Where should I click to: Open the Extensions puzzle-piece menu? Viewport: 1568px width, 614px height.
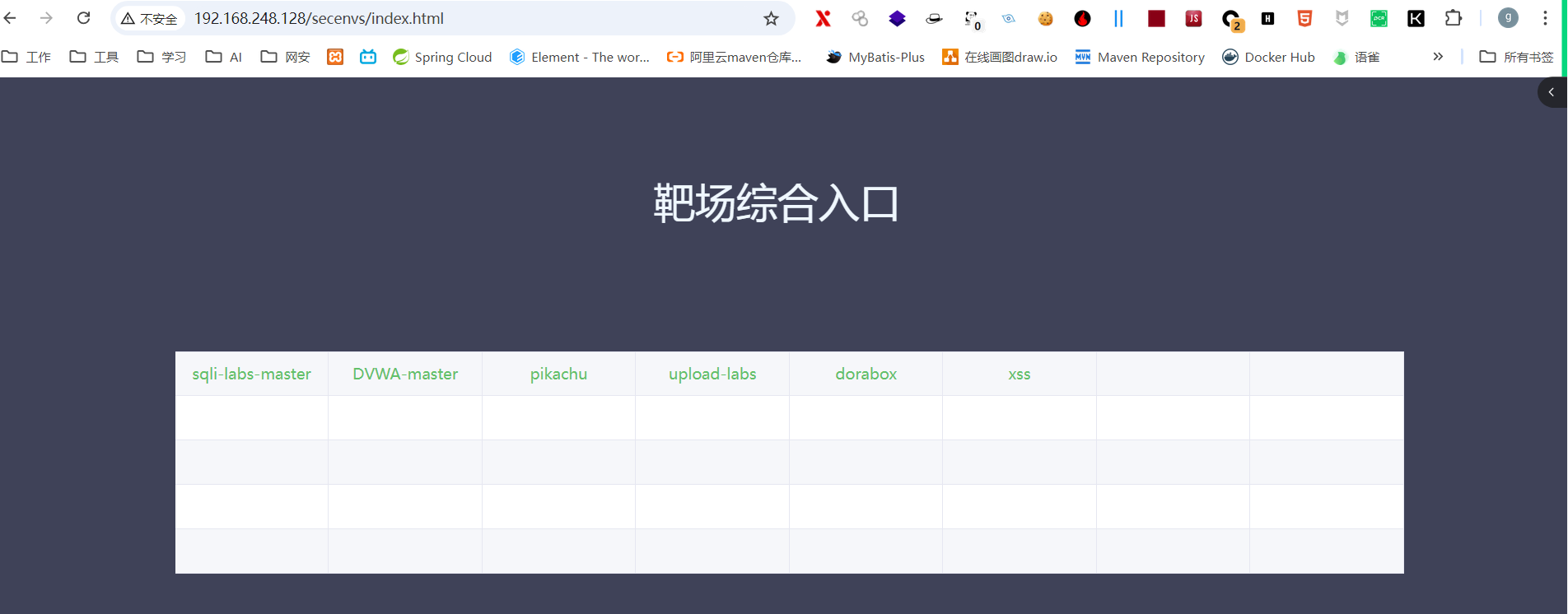(x=1454, y=18)
